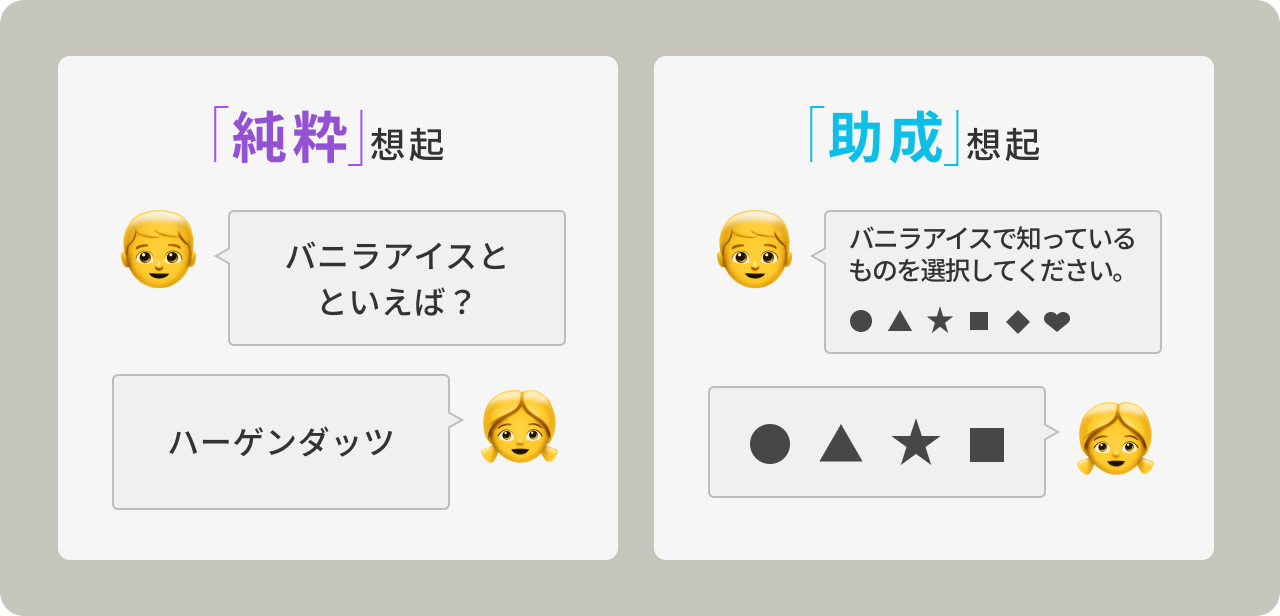
Task: Select the small heart option in the question bubble
Action: point(1057,321)
